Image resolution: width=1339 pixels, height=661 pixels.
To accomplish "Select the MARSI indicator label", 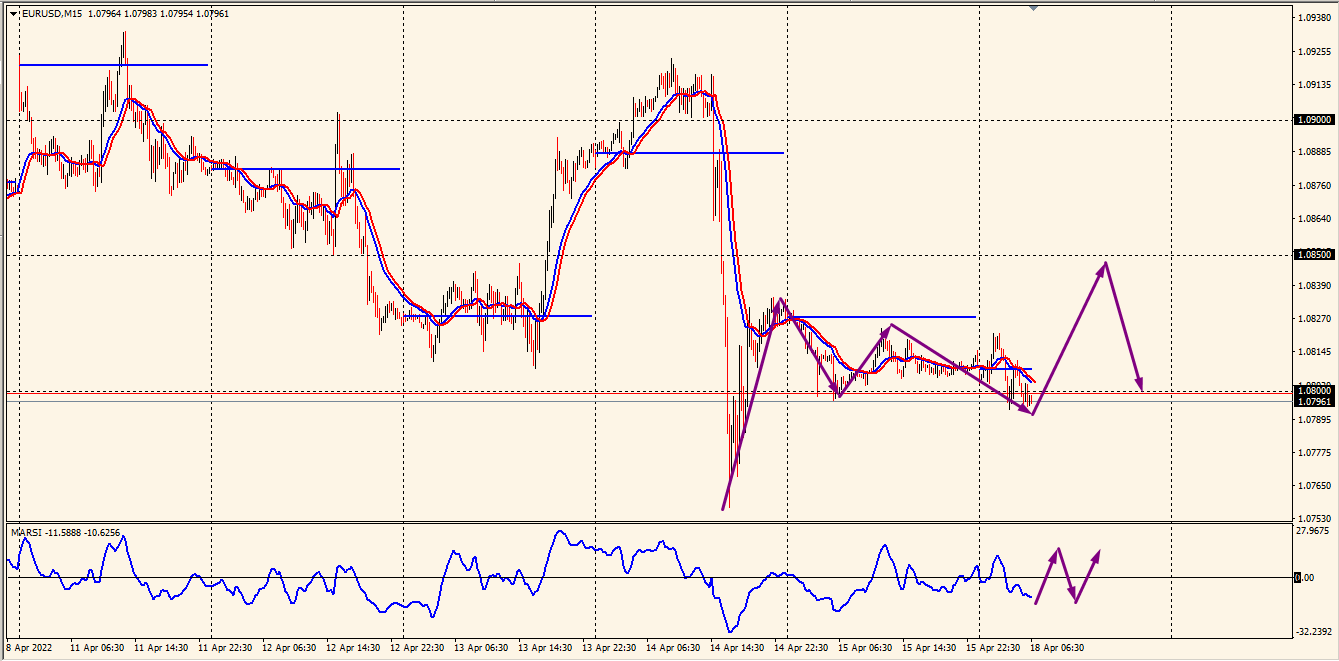I will [27, 533].
